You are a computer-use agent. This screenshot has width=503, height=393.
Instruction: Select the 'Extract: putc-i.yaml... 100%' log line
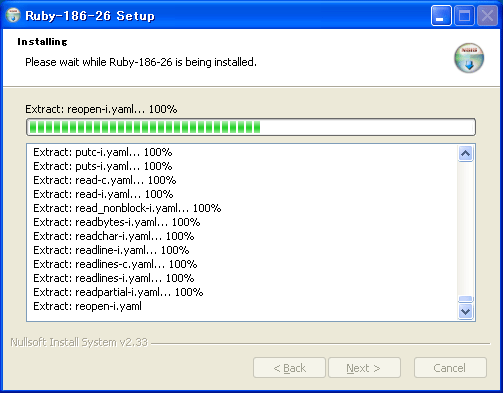(x=103, y=152)
